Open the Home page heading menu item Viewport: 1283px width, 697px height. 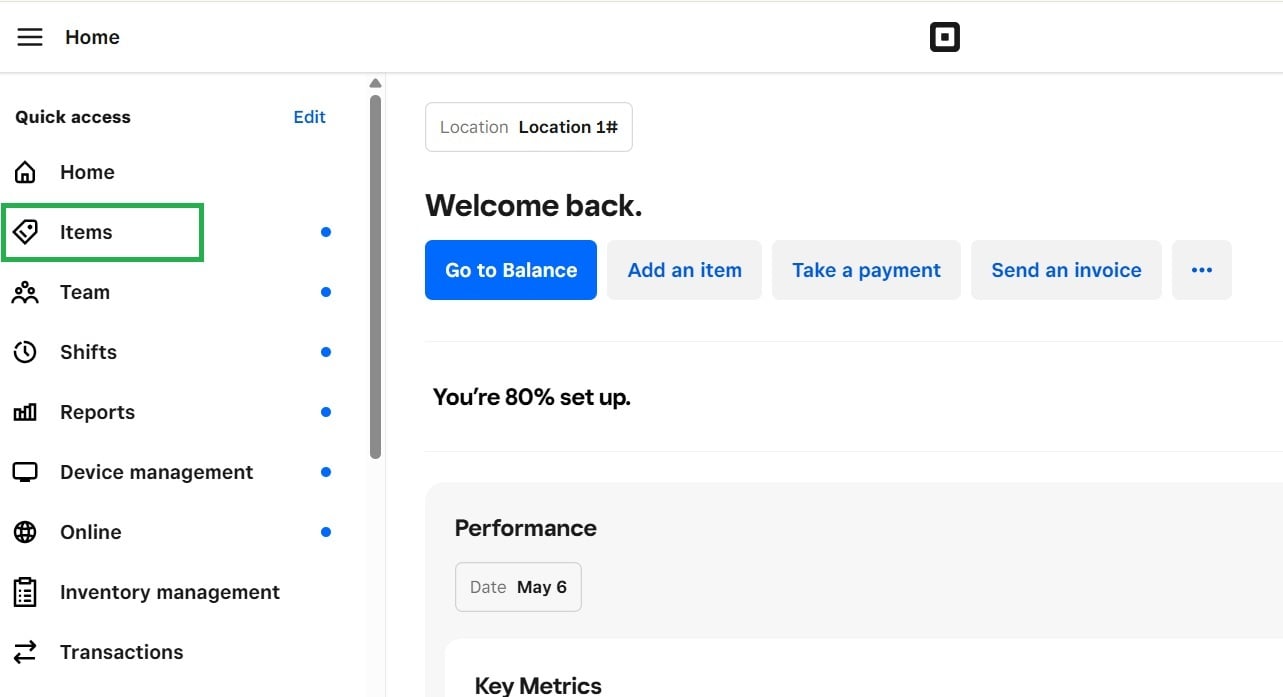tap(91, 36)
